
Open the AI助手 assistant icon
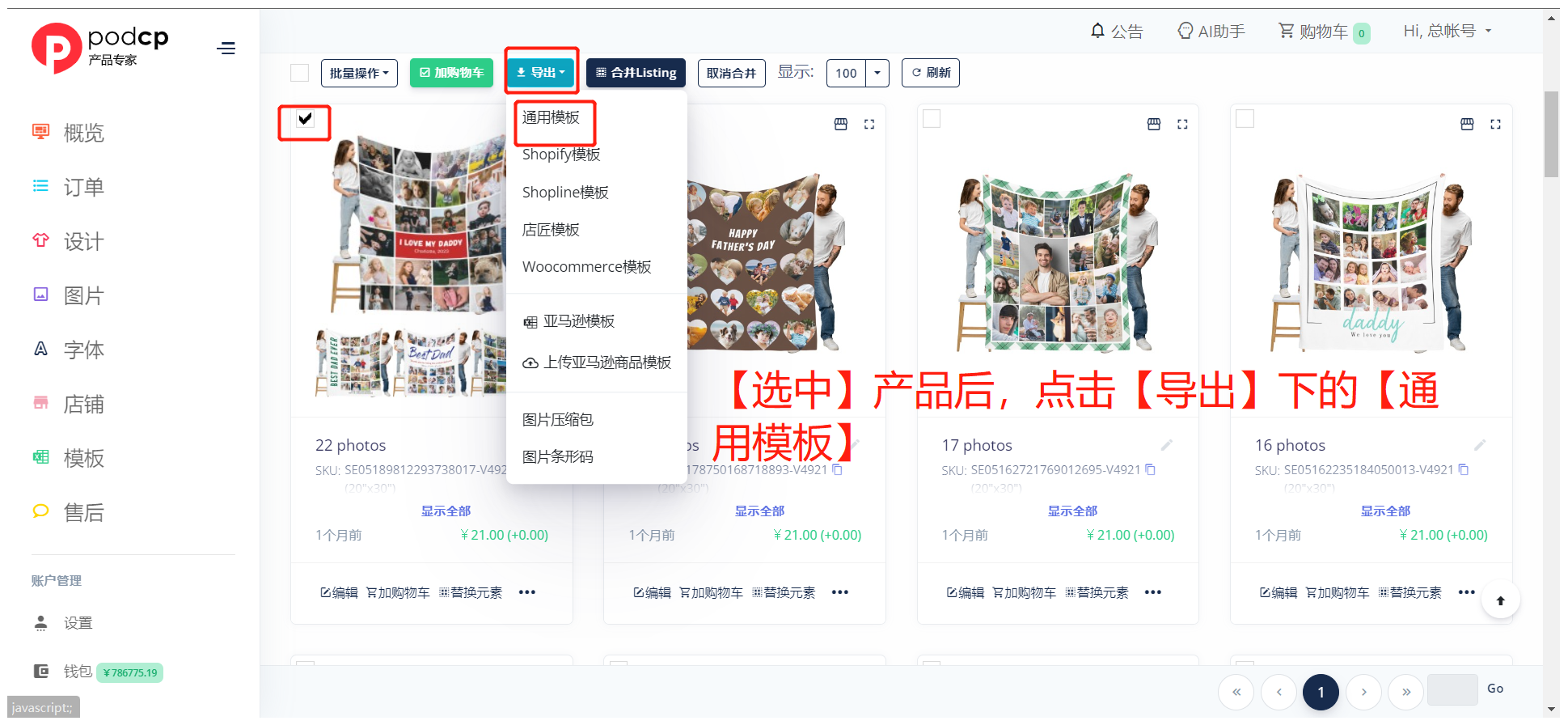[x=1185, y=31]
